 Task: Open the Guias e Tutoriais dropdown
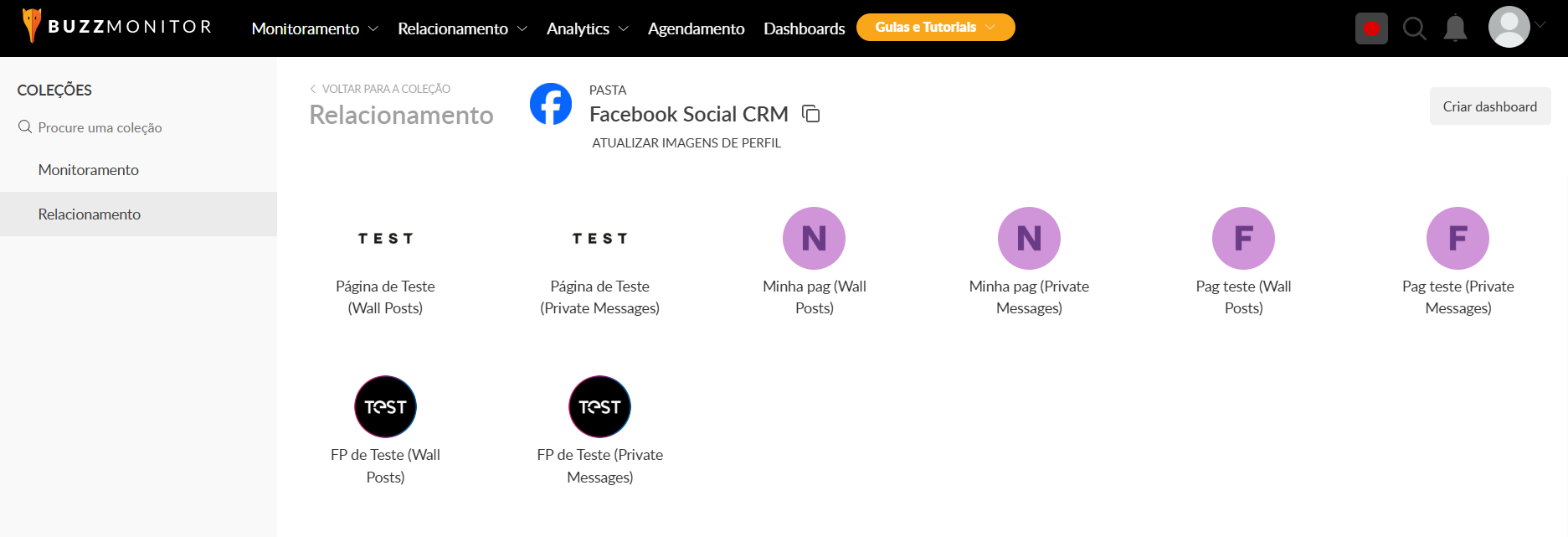tap(935, 28)
